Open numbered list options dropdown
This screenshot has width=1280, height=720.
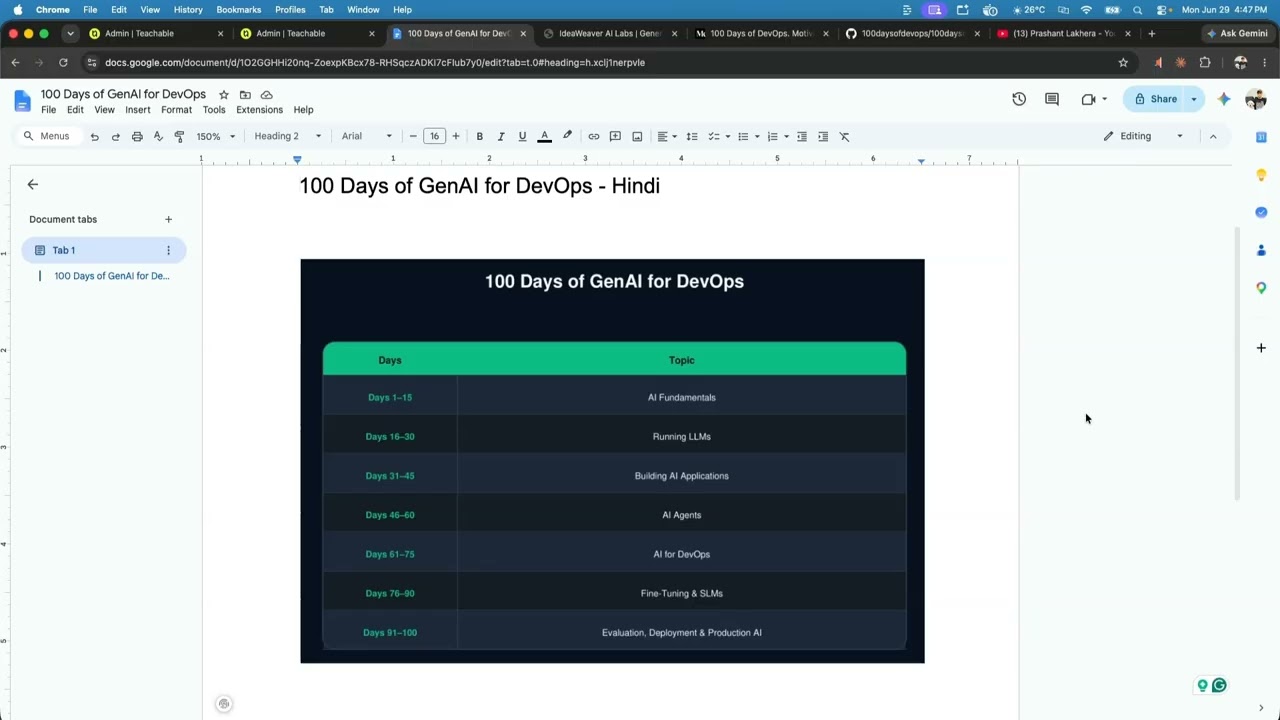click(x=786, y=136)
